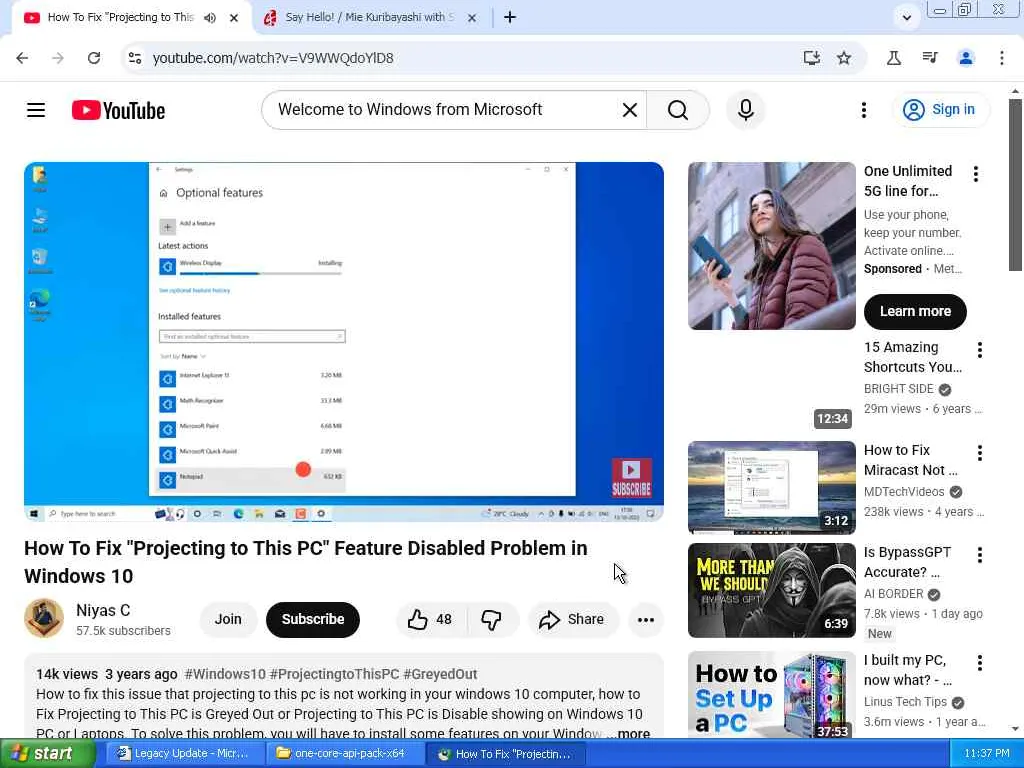The image size is (1024, 768).
Task: Open the YouTube hamburger guide menu
Action: pyautogui.click(x=36, y=110)
